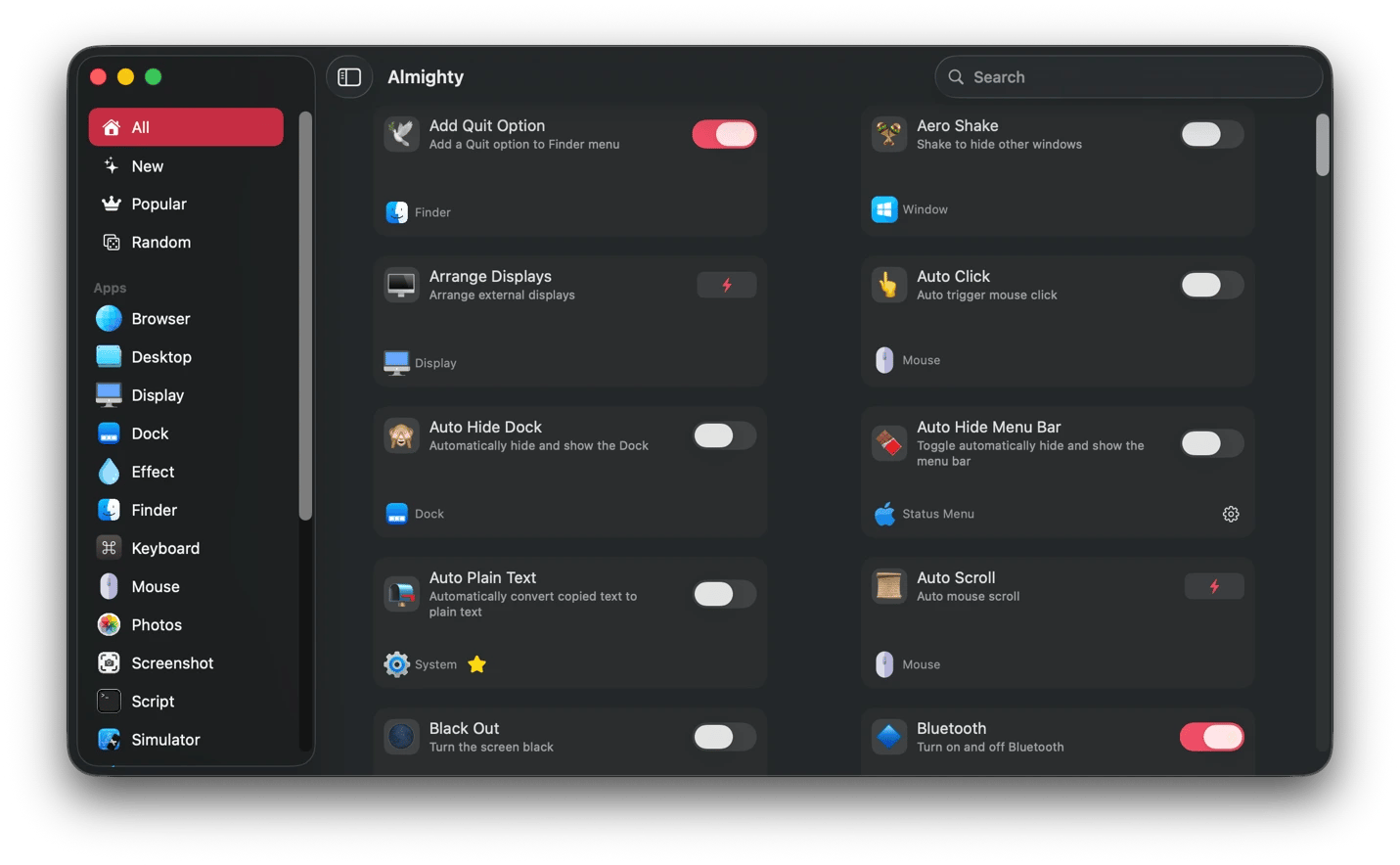The height and width of the screenshot is (865, 1400).
Task: Click the Finder tag icon under Add Quit Option
Action: (396, 212)
